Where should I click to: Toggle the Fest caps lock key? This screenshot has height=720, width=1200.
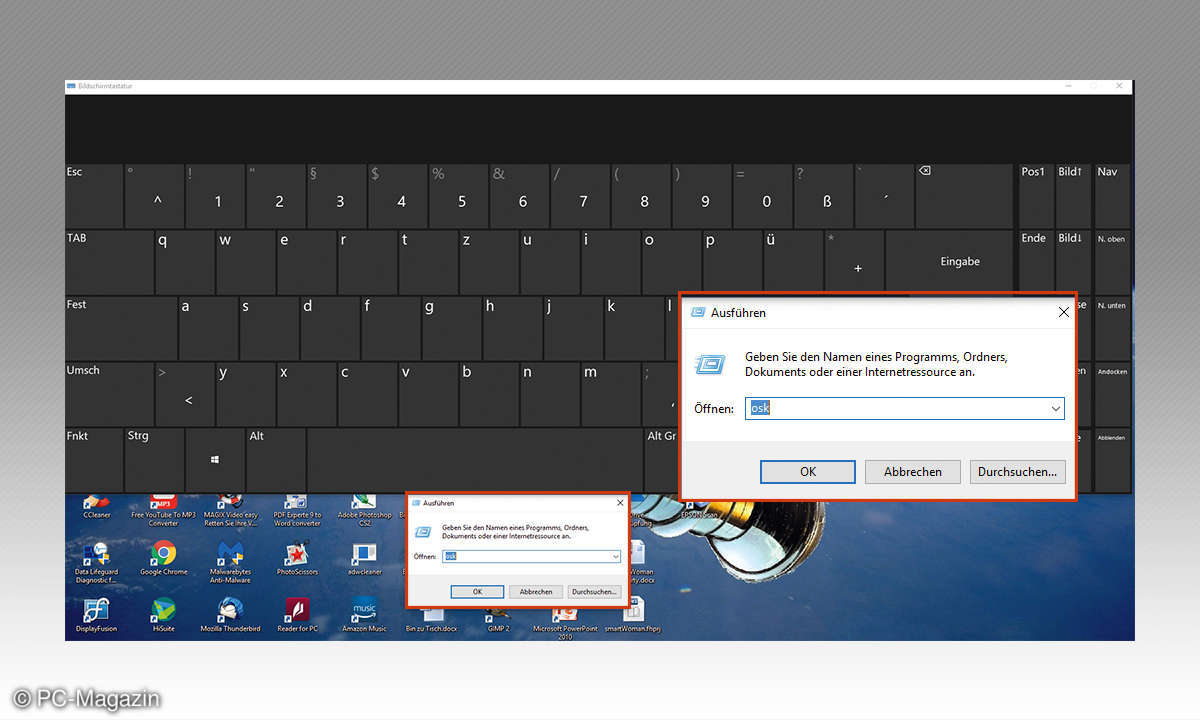(120, 327)
